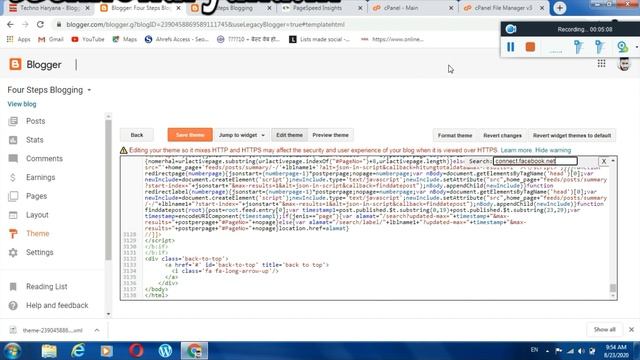Switch to Chrome in taskbar
Image resolution: width=640 pixels, height=360 pixels.
[x=194, y=351]
